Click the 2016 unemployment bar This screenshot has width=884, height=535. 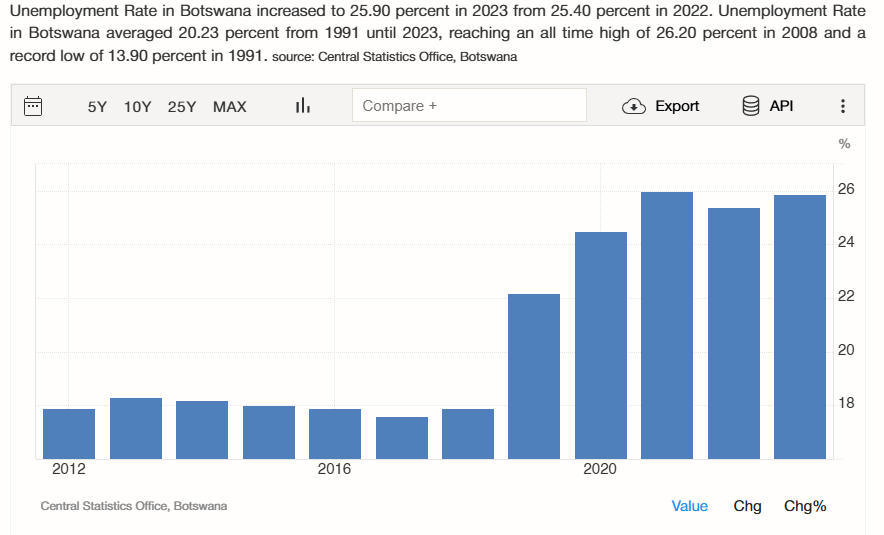pos(335,434)
